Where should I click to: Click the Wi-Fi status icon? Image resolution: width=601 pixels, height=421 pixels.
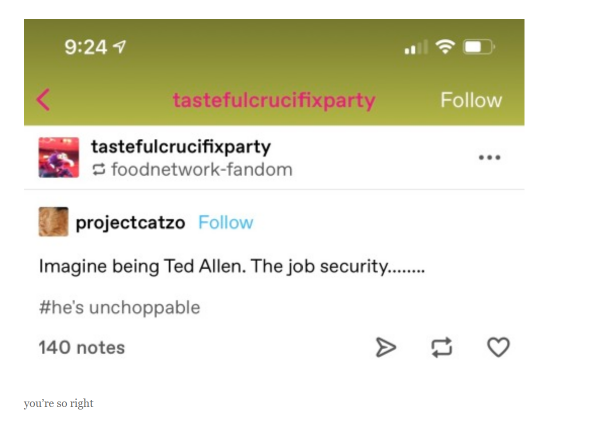[x=445, y=47]
